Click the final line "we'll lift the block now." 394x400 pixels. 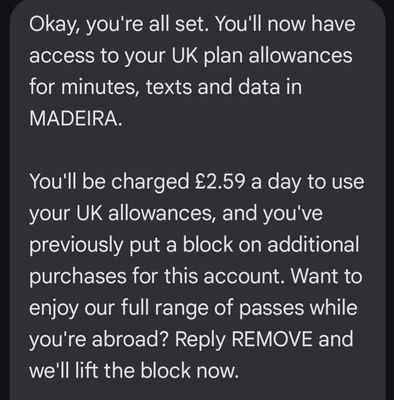click(x=134, y=370)
